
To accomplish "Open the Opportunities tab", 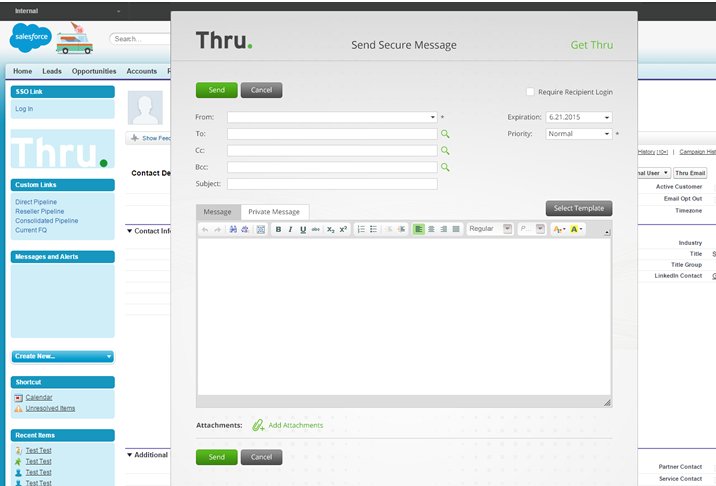I will tap(94, 71).
